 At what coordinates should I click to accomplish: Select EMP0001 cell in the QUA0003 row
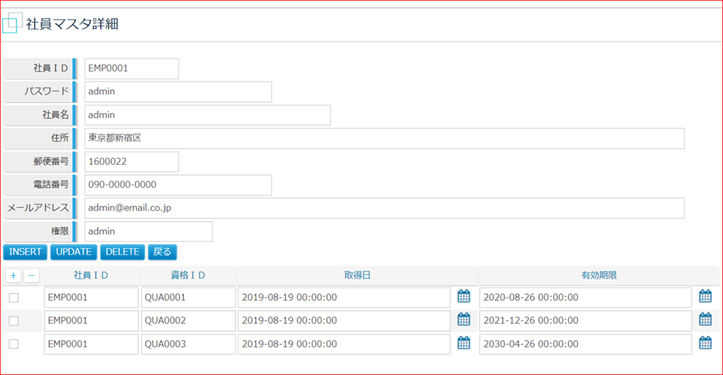pos(91,344)
